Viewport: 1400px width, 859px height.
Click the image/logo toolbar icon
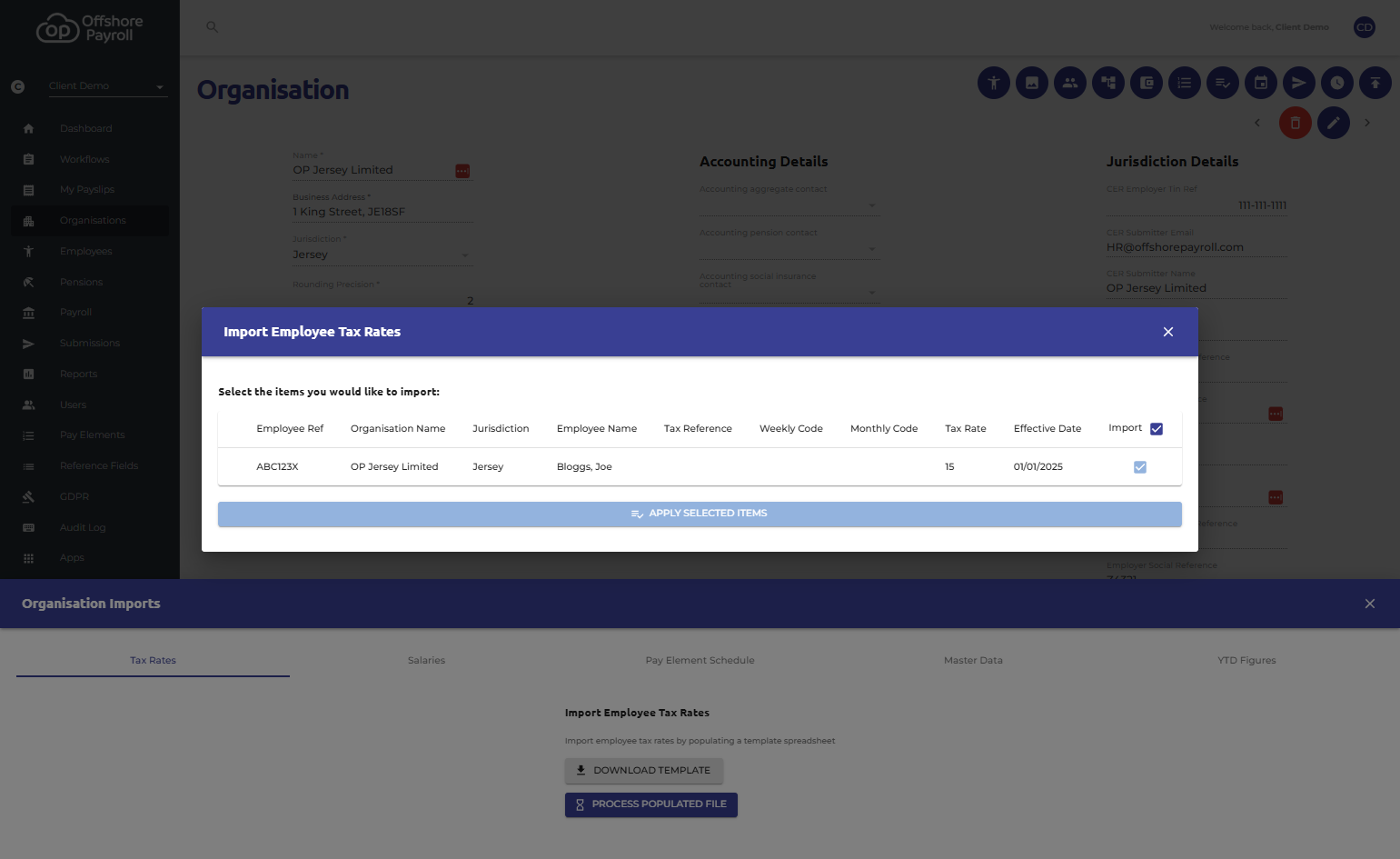tap(1032, 83)
